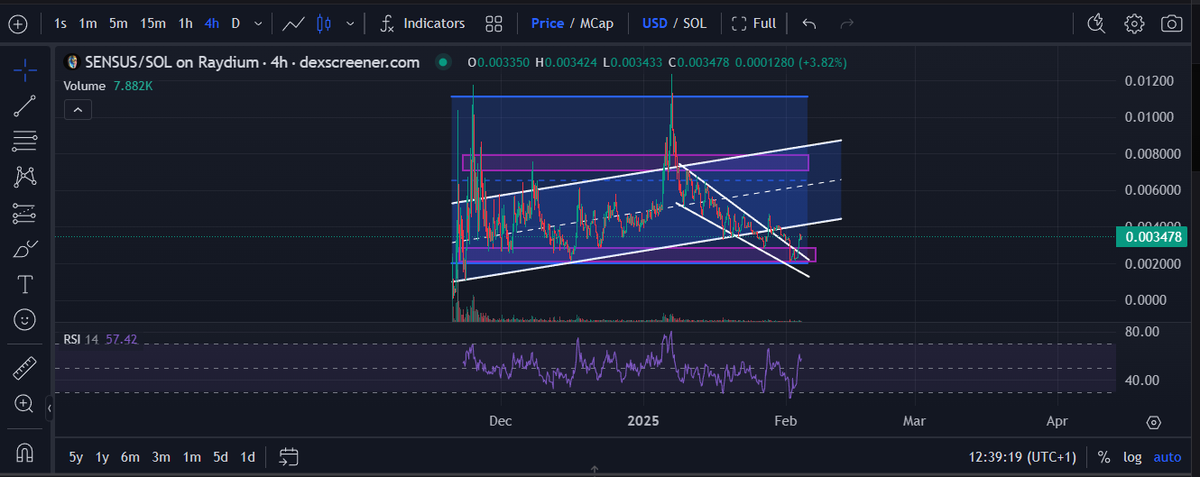1200x477 pixels.
Task: Open the go to date calendar icon
Action: click(289, 457)
